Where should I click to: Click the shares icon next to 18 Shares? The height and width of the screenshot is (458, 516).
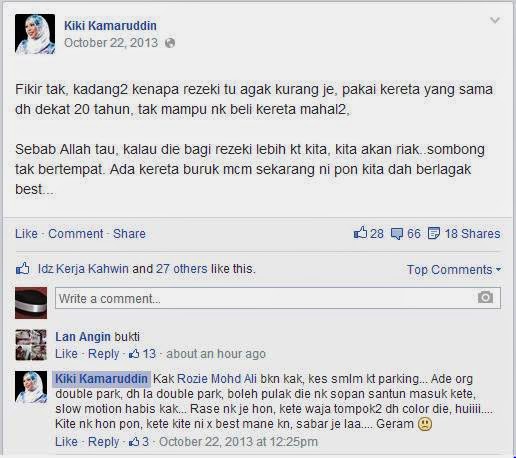433,233
